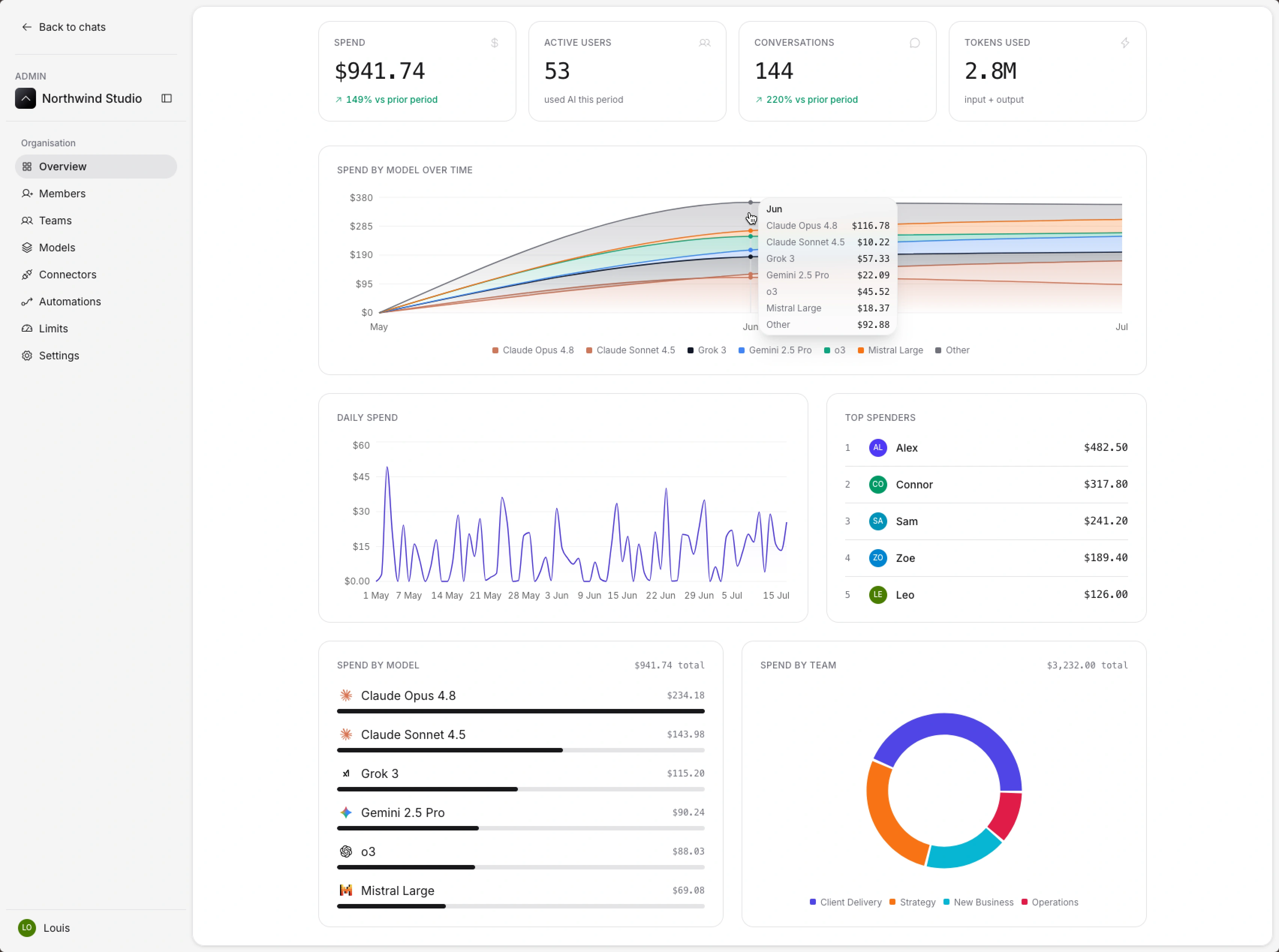This screenshot has height=952, width=1279.
Task: Click the Members person icon in the sidebar
Action: pyautogui.click(x=27, y=194)
